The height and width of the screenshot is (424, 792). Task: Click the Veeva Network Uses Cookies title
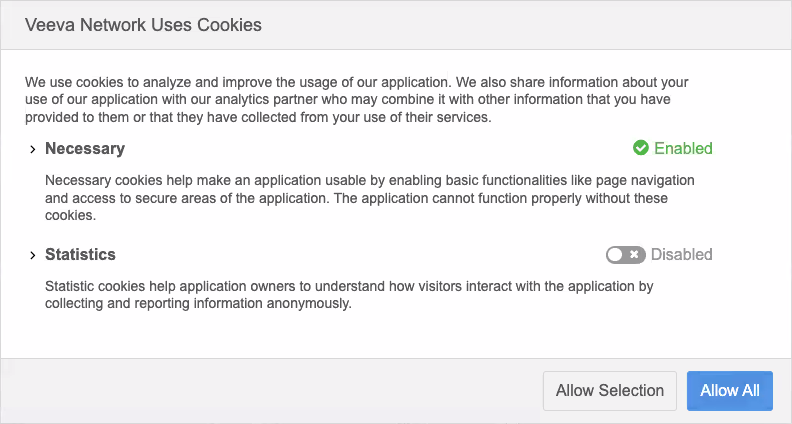pyautogui.click(x=143, y=25)
